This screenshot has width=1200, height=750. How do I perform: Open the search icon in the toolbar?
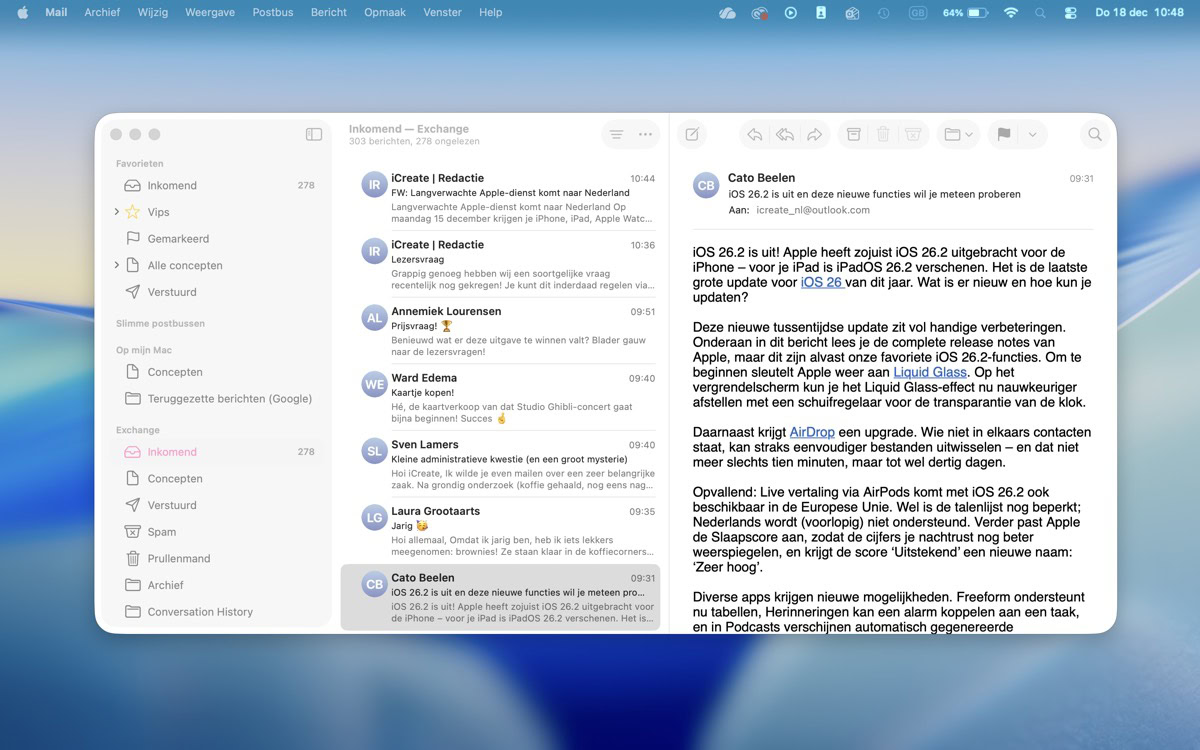(x=1094, y=134)
